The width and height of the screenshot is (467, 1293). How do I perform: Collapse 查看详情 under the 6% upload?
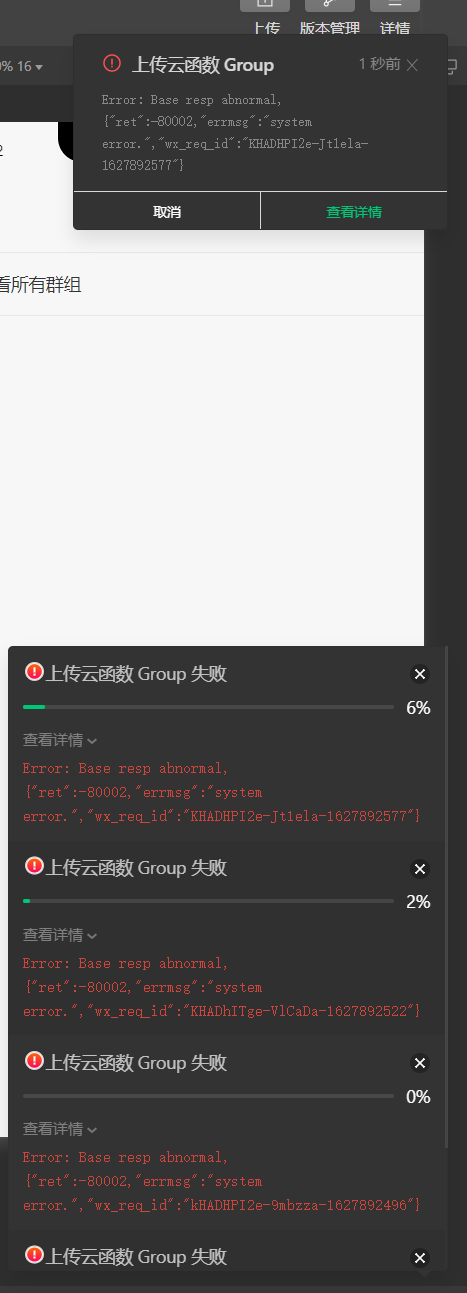pos(60,741)
